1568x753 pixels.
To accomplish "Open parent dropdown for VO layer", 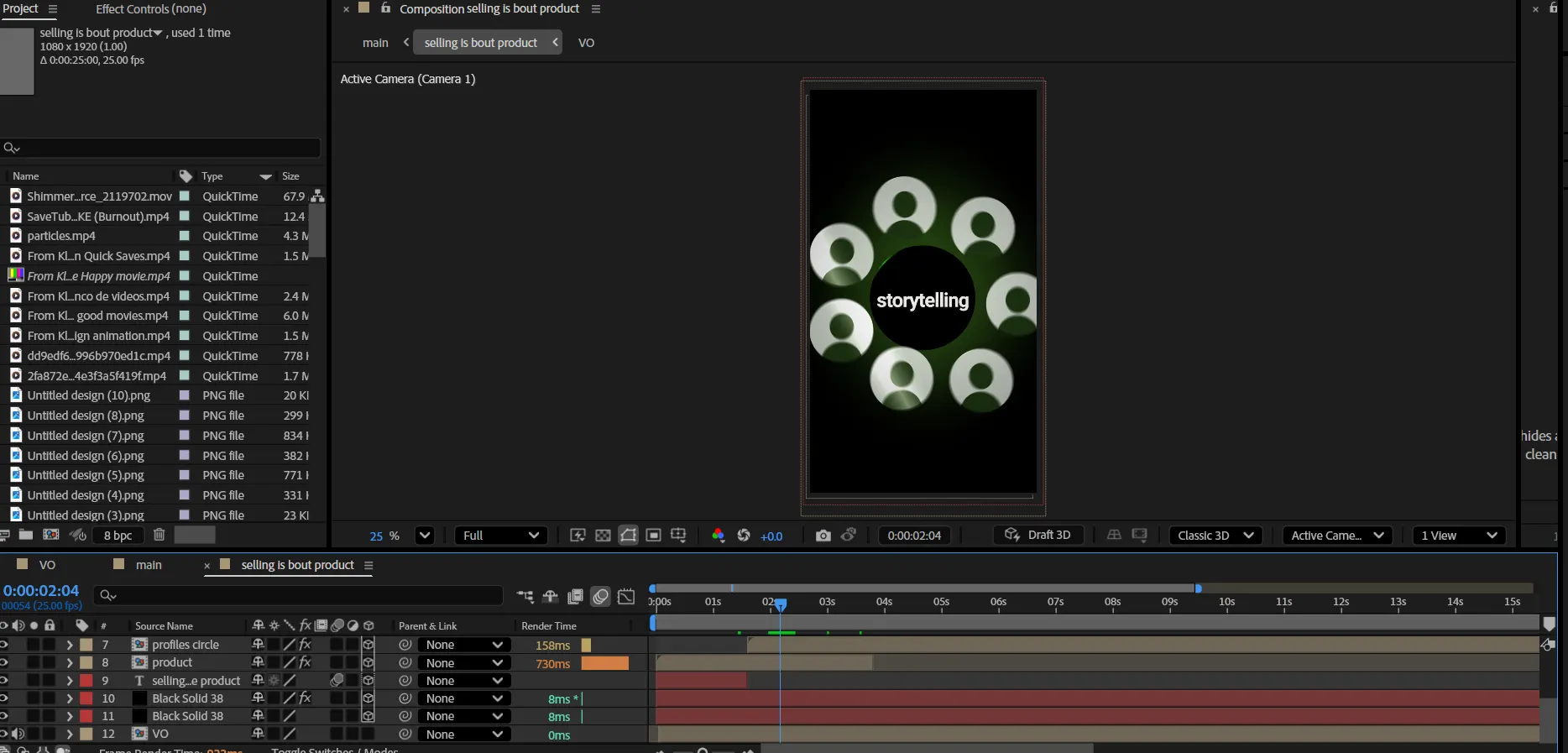I will 463,735.
